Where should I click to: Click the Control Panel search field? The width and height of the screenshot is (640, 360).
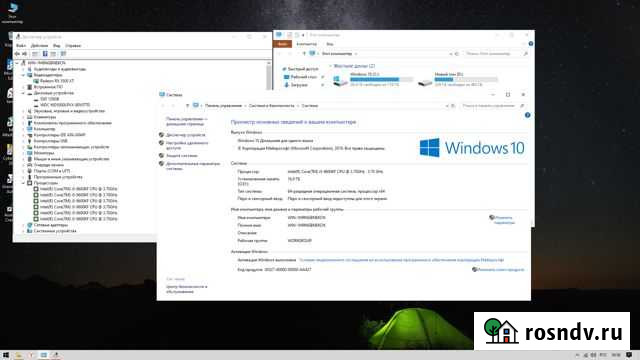[x=488, y=106]
